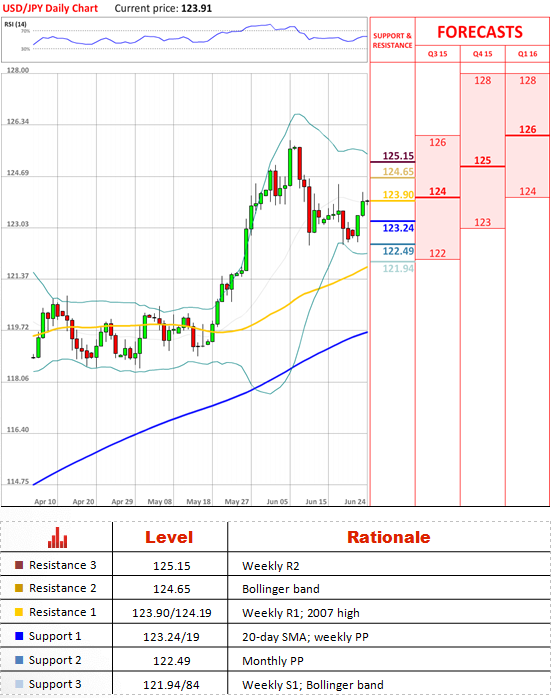The image size is (554, 698).
Task: Click the 125.15 resistance level label
Action: coord(398,156)
